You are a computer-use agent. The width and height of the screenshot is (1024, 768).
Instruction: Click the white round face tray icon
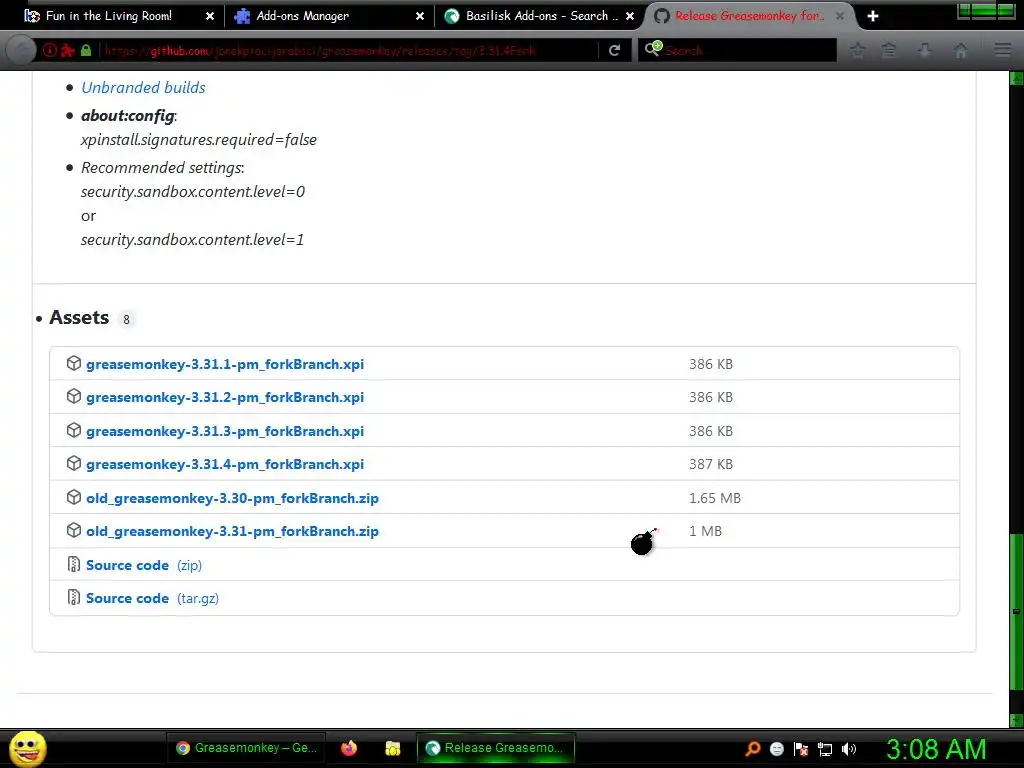click(x=776, y=748)
